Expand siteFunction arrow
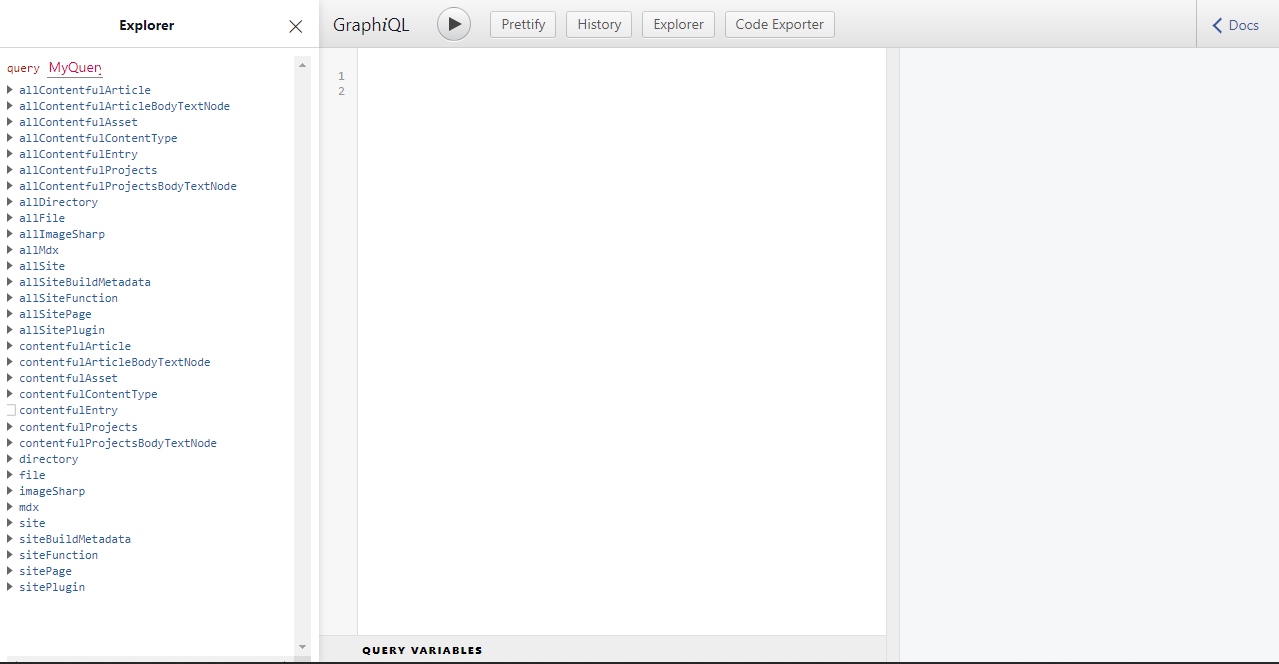This screenshot has width=1279, height=664. pos(10,555)
